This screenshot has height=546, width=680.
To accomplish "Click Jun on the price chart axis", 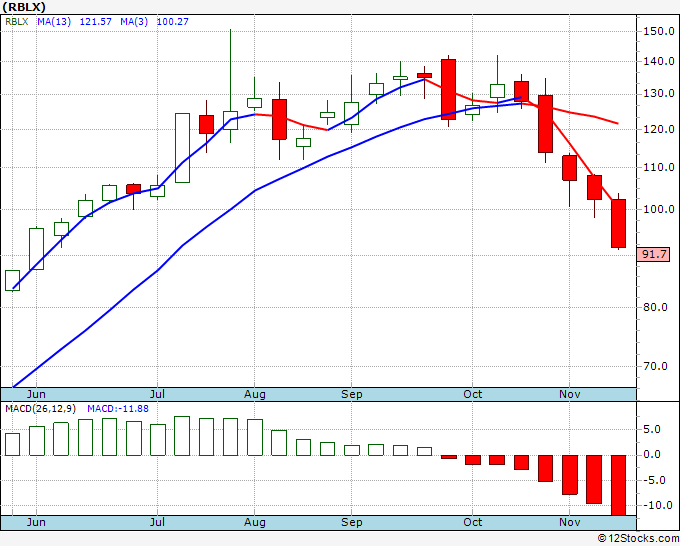I will [36, 394].
